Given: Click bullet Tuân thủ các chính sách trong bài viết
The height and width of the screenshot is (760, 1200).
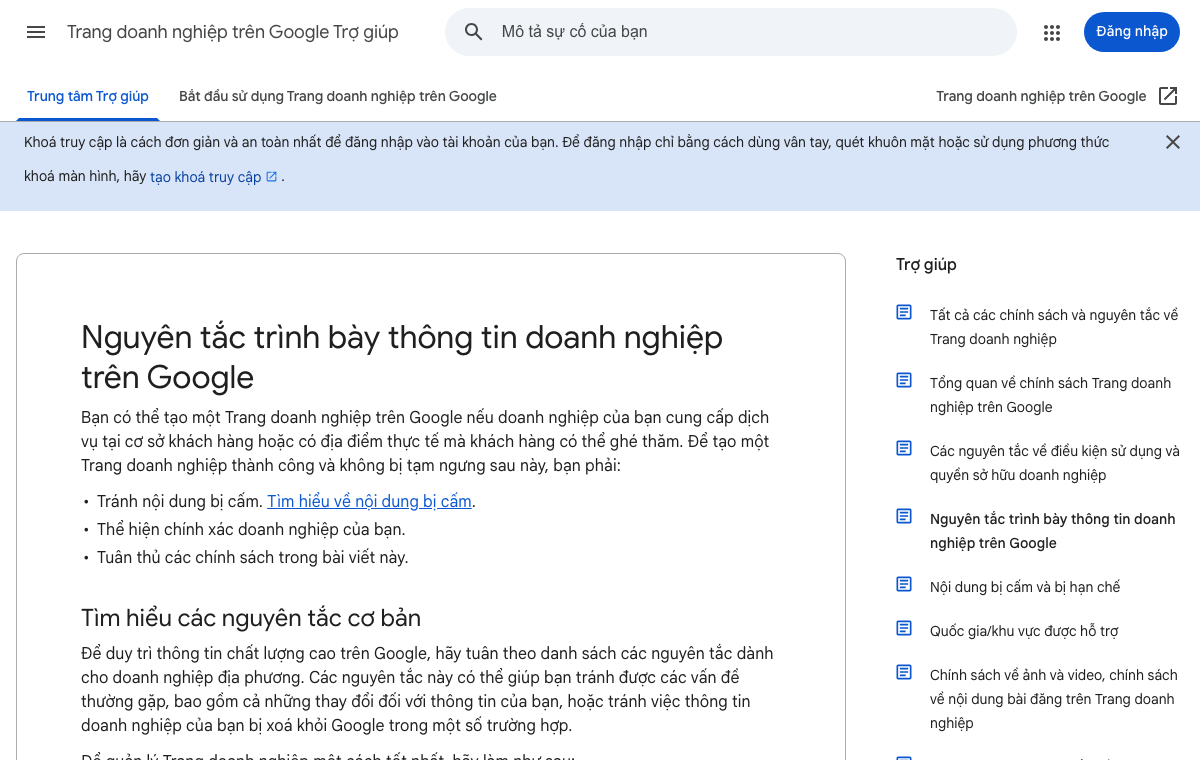Looking at the screenshot, I should pyautogui.click(x=253, y=557).
